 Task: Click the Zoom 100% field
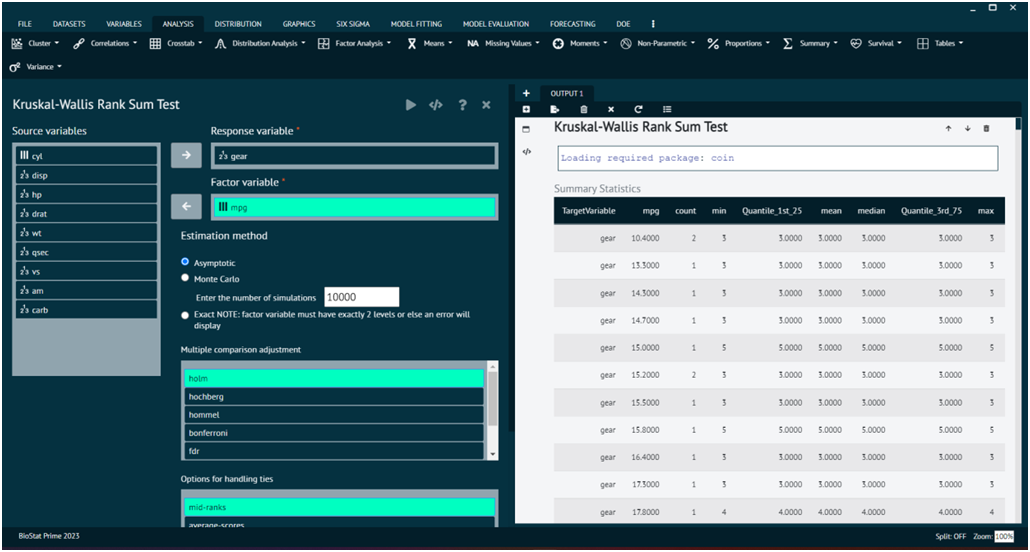[x=1004, y=536]
